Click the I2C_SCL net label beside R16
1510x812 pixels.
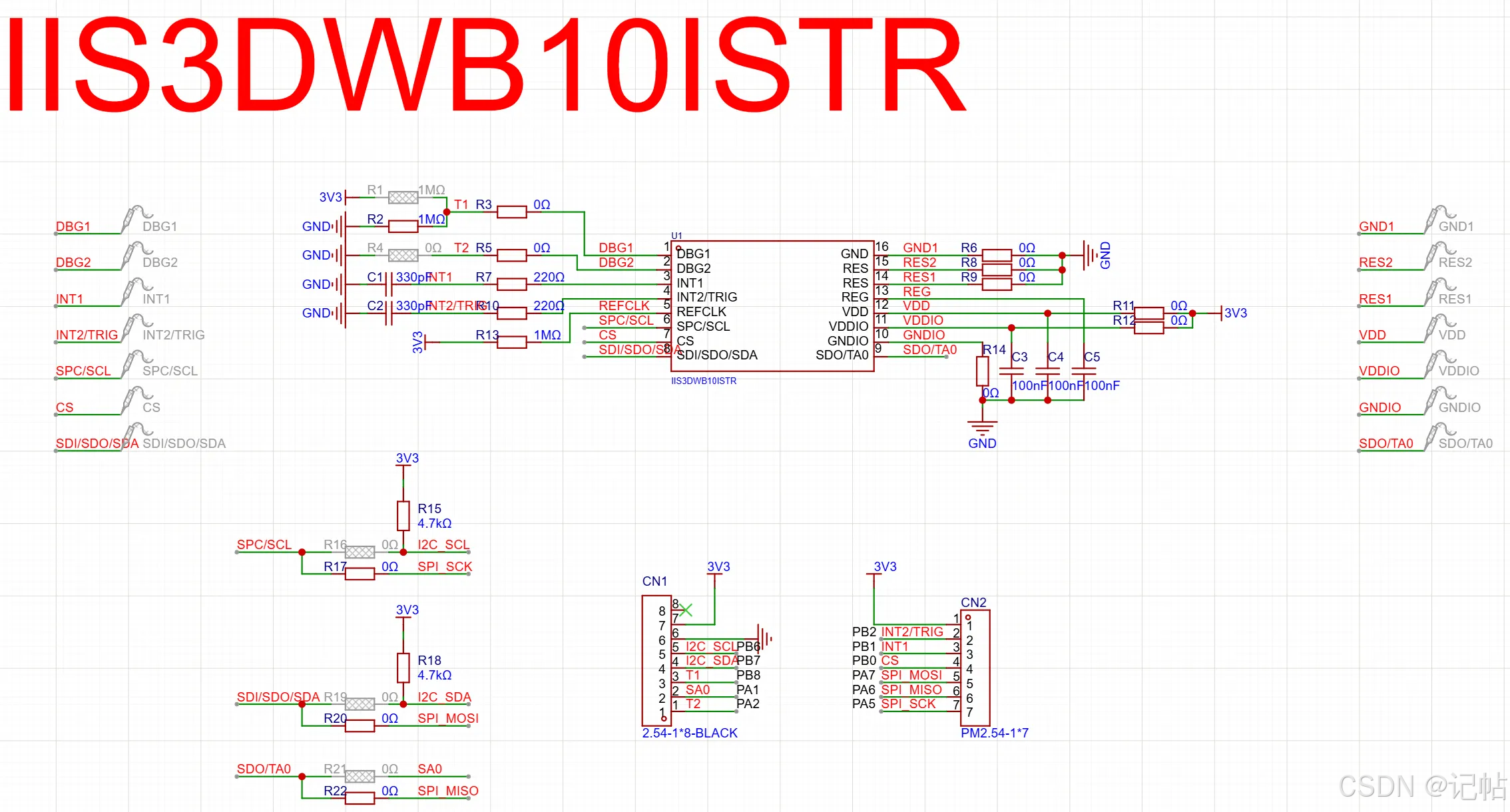pyautogui.click(x=443, y=544)
